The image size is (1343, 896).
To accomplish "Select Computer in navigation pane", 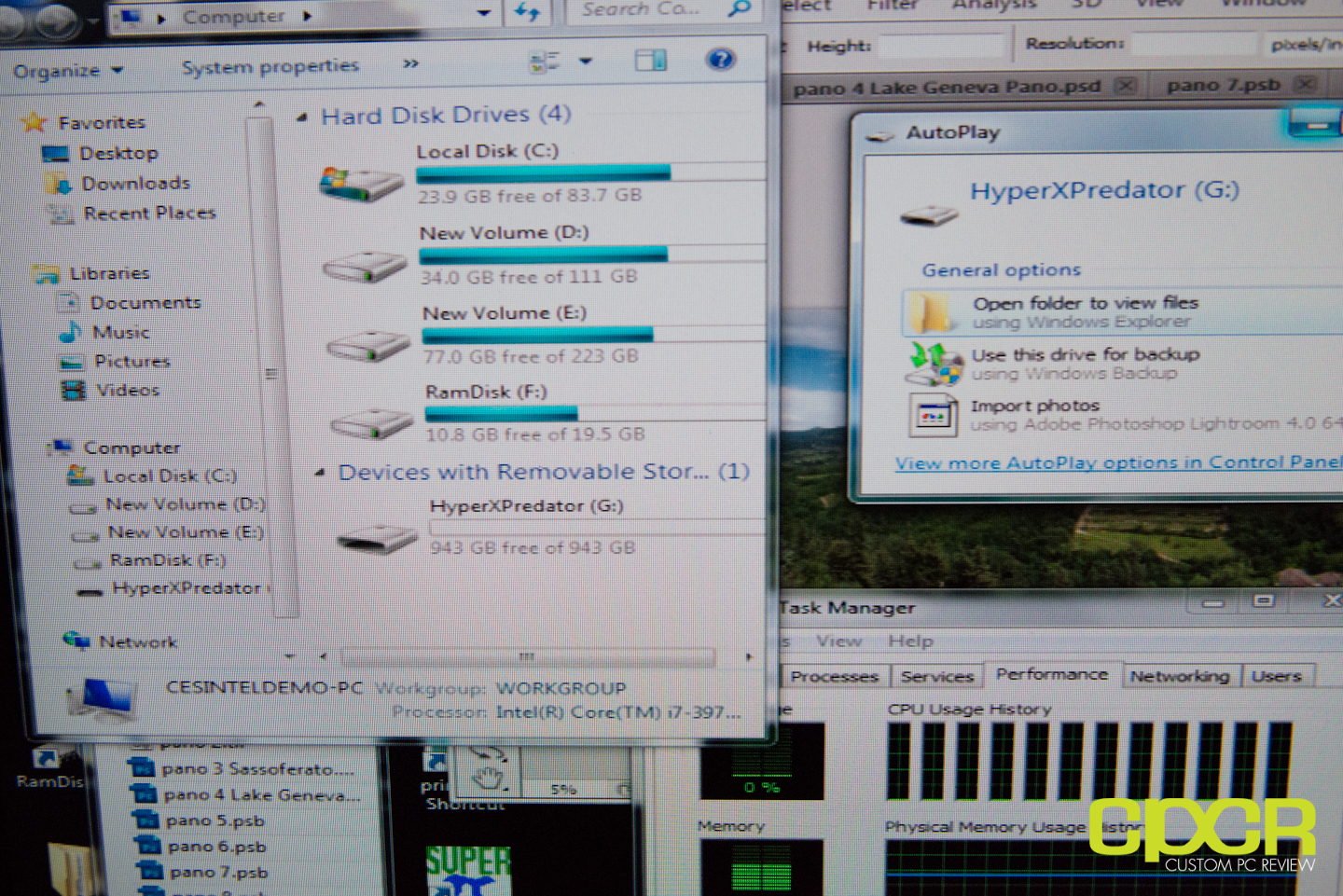I will pos(132,448).
